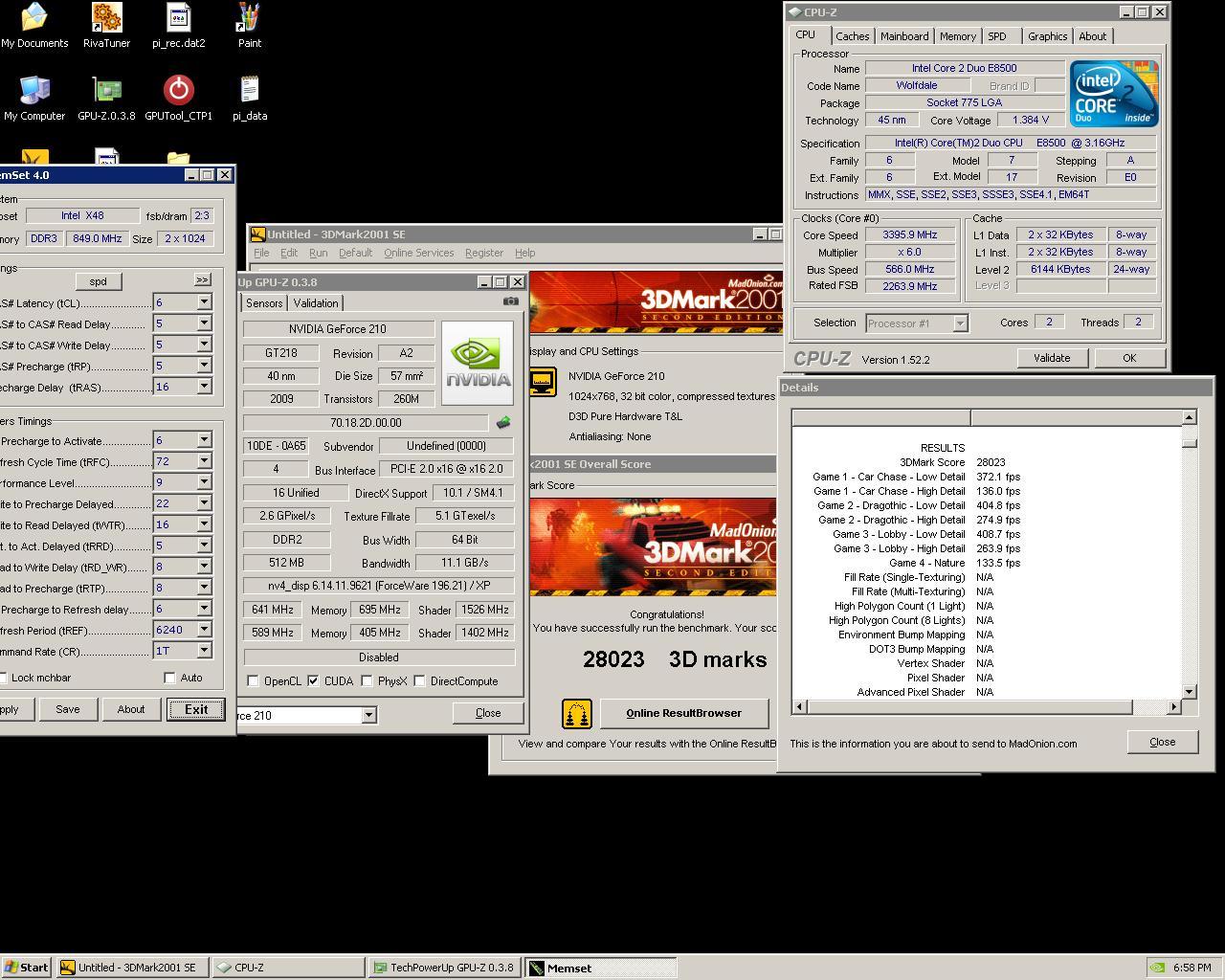Open My Computer desktop icon
Image resolution: width=1225 pixels, height=980 pixels.
point(34,98)
